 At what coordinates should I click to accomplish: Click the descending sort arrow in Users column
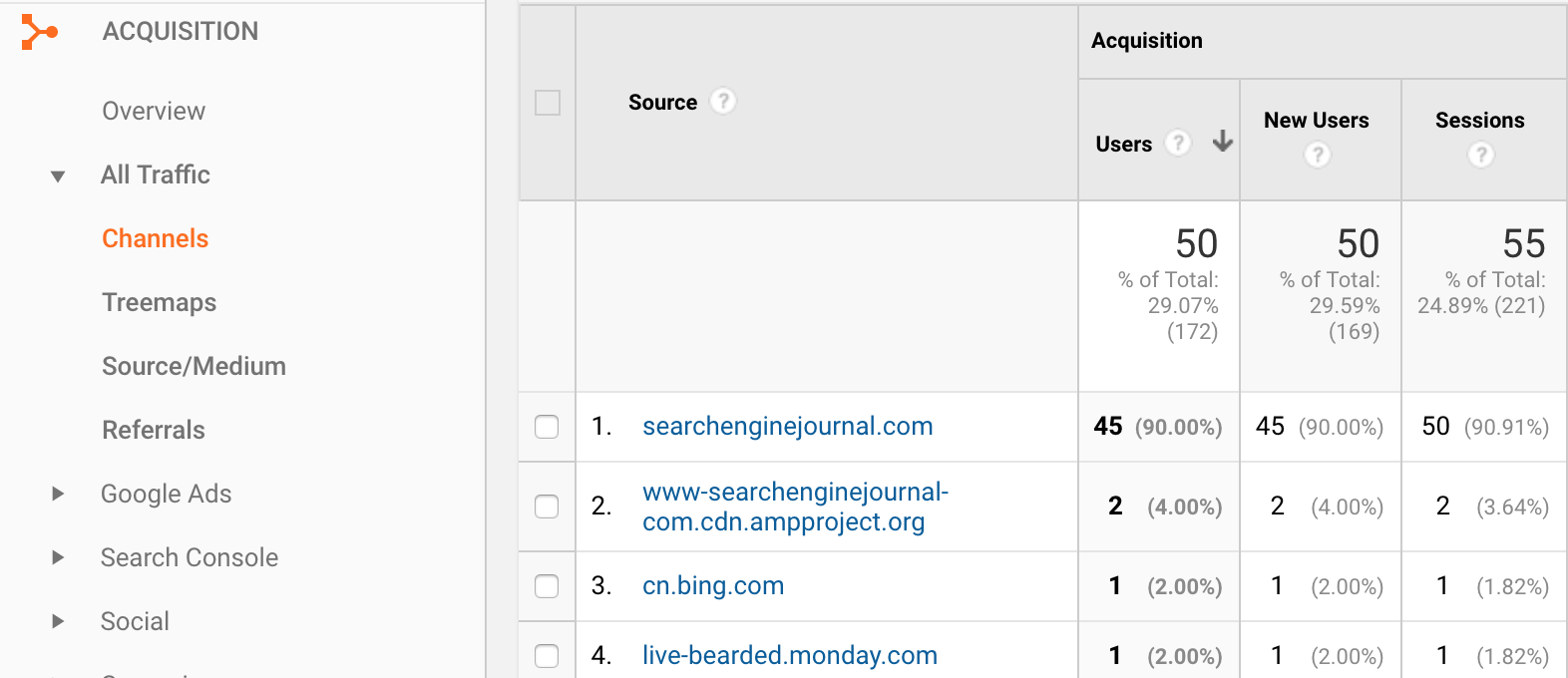tap(1222, 143)
